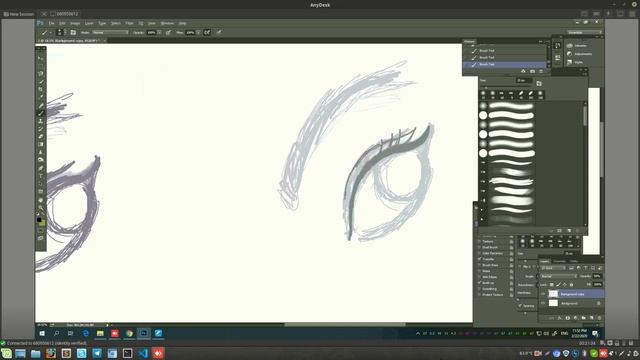Open the Styles panel button
This screenshot has width=640, height=360.
(575, 62)
